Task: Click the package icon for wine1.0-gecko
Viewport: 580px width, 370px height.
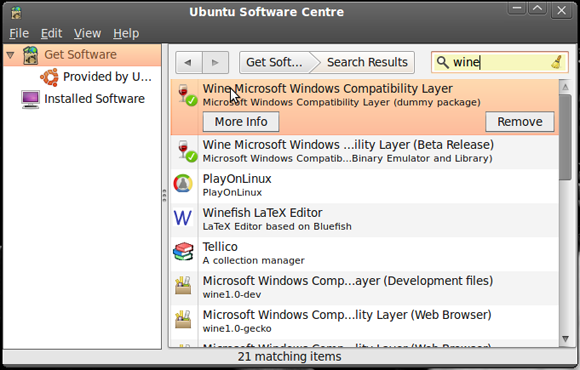Action: click(x=183, y=319)
